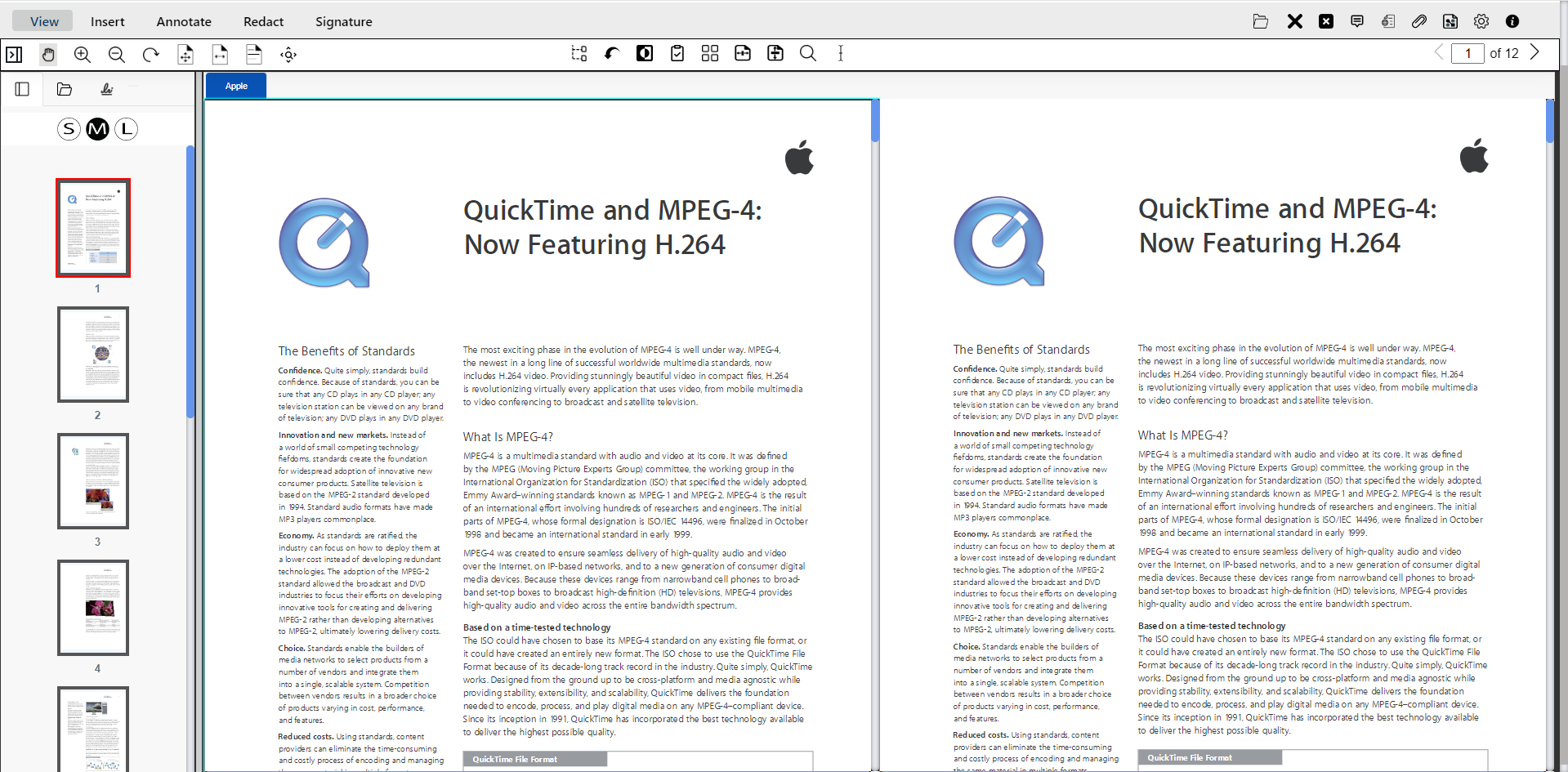Fit page to width

point(220,55)
